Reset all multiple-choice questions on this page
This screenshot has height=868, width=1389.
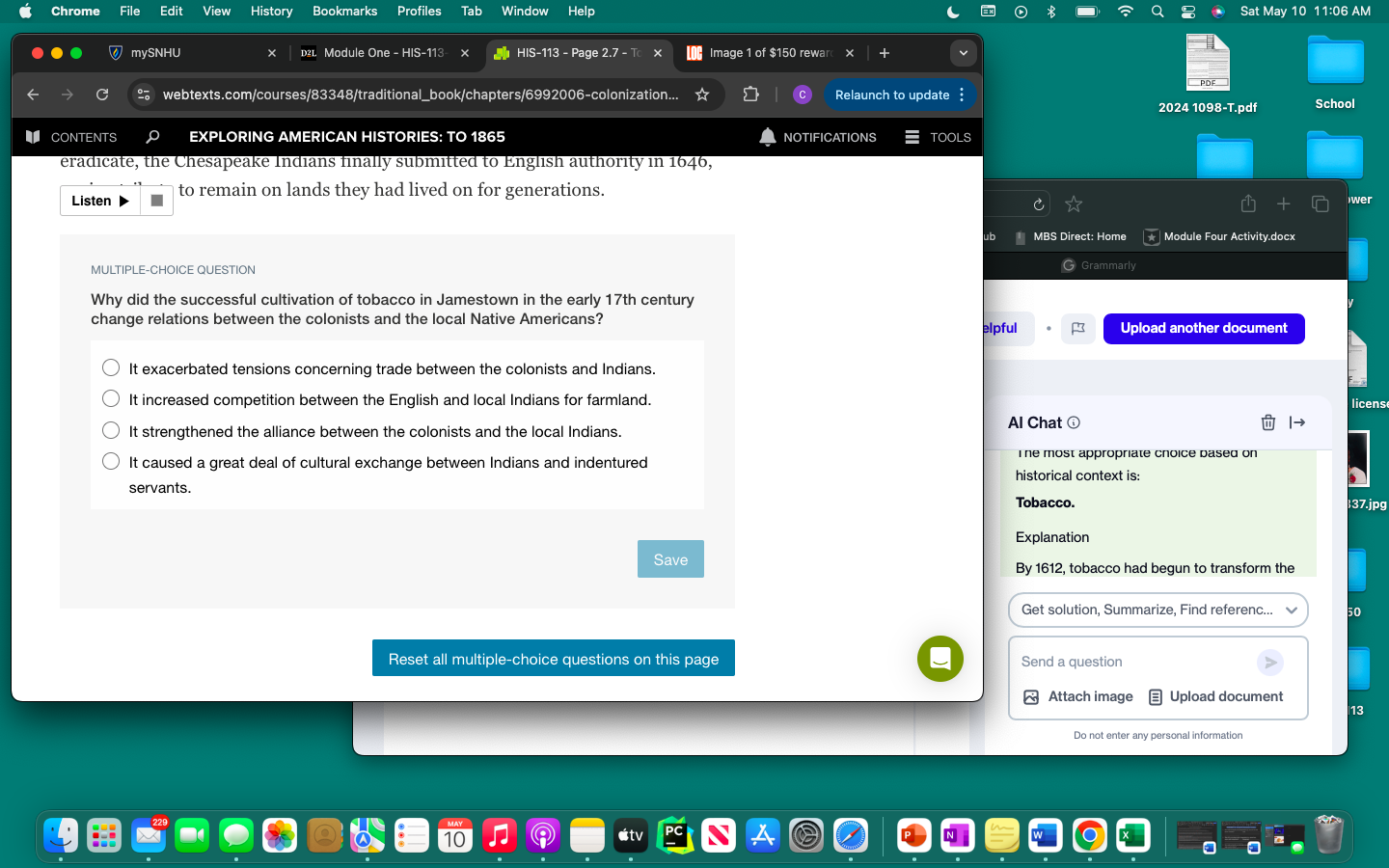553,658
